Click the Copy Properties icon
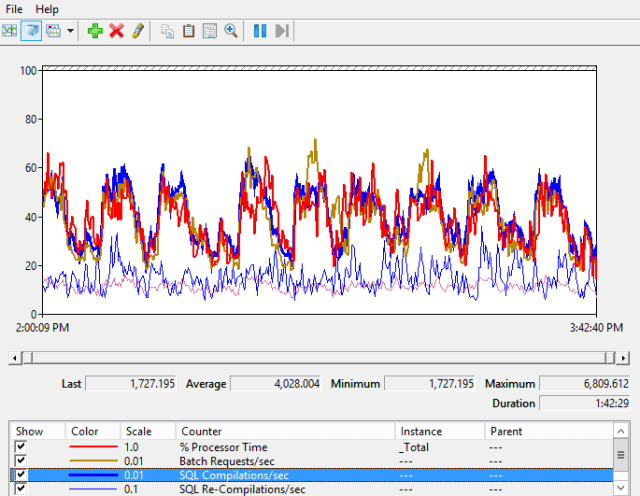Screen dimensions: 640x496 (x=168, y=31)
